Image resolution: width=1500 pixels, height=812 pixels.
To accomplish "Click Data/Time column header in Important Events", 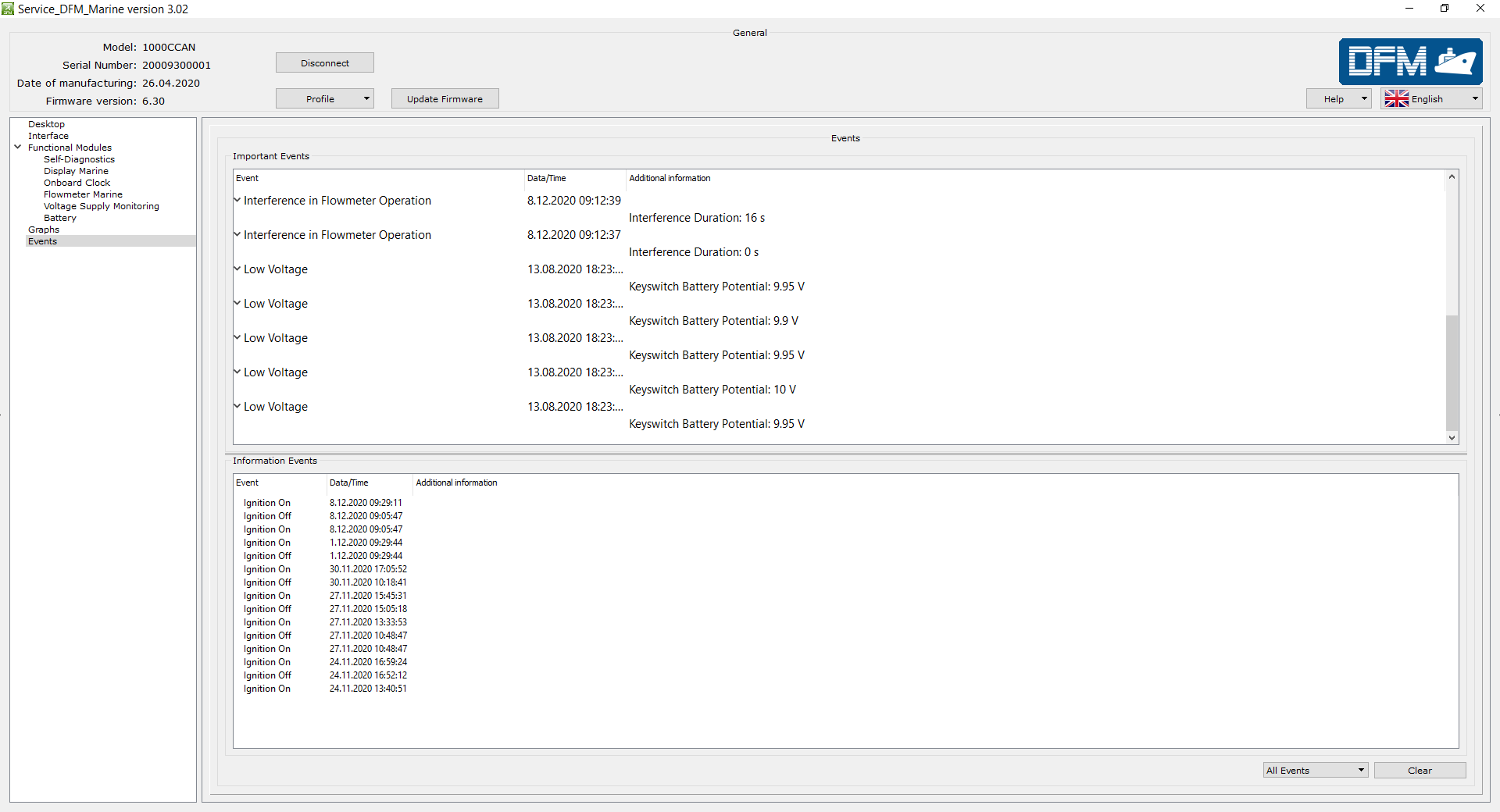I will [x=575, y=178].
